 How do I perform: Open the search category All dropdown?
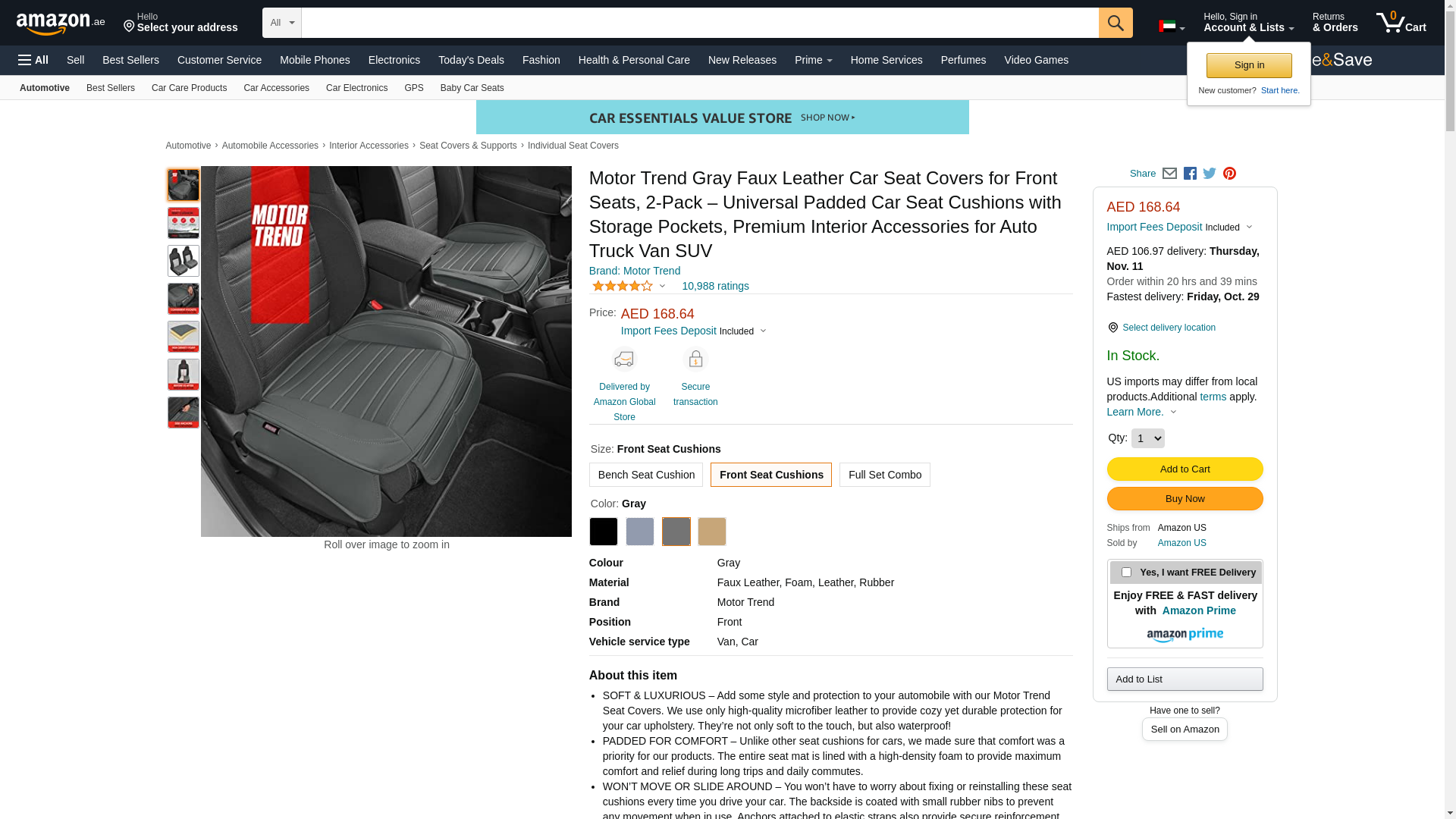tap(282, 23)
